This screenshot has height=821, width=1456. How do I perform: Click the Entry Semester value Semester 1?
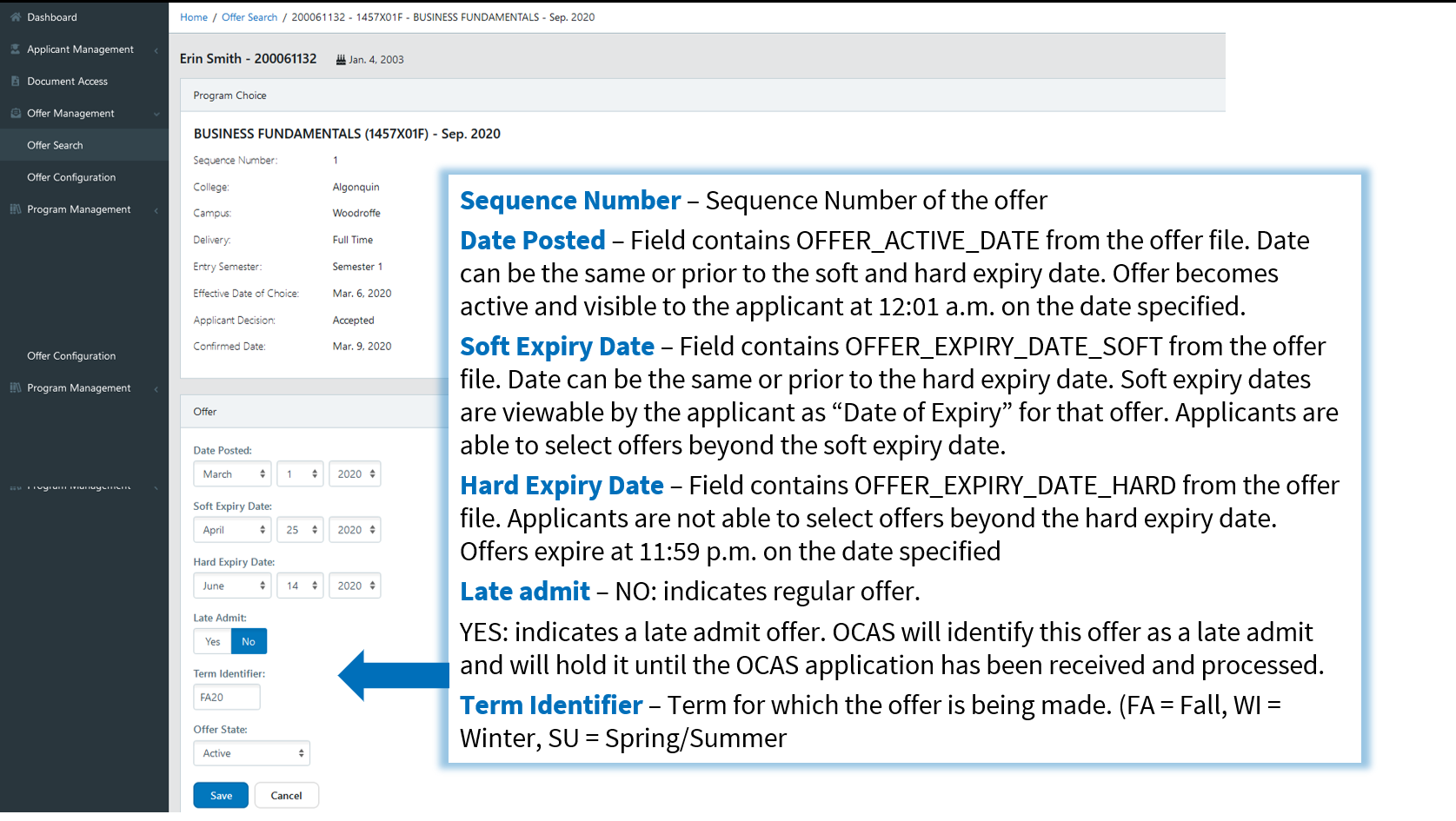click(x=357, y=267)
